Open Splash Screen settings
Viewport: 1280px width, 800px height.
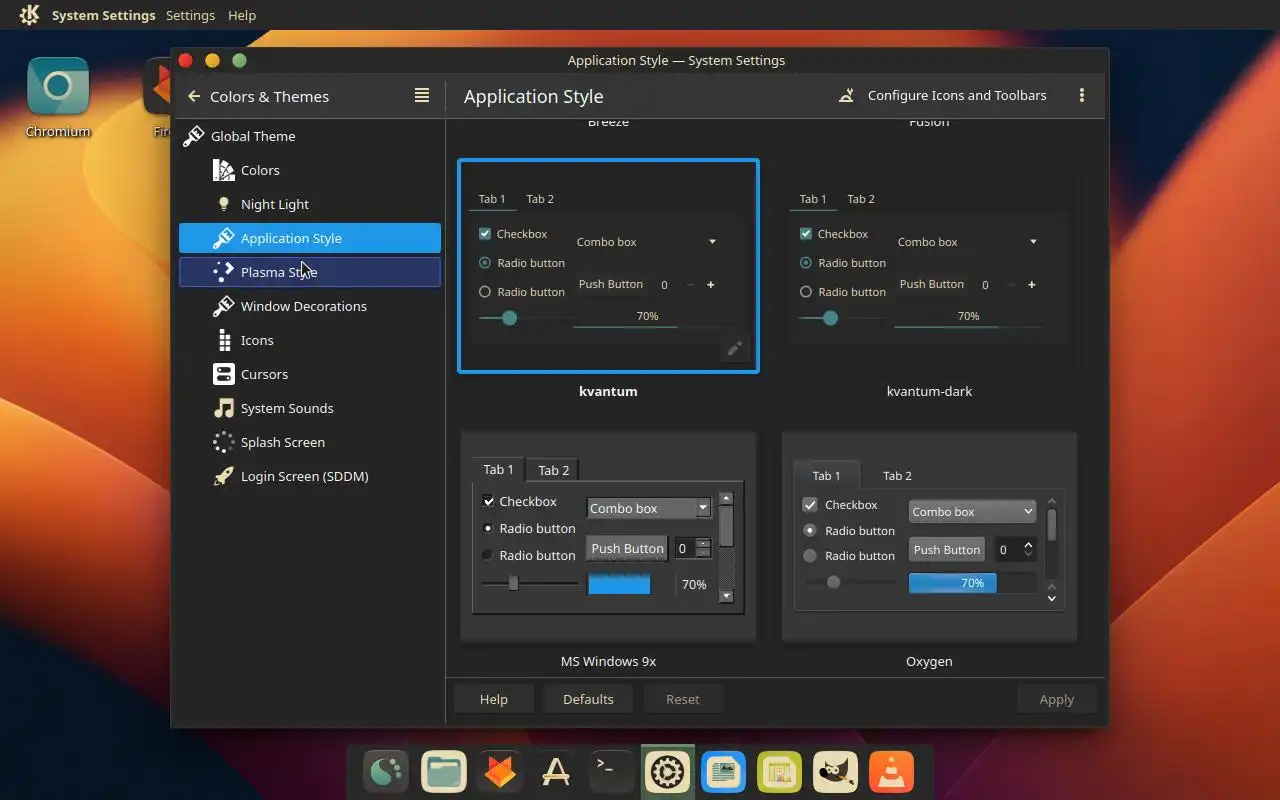coord(310,442)
